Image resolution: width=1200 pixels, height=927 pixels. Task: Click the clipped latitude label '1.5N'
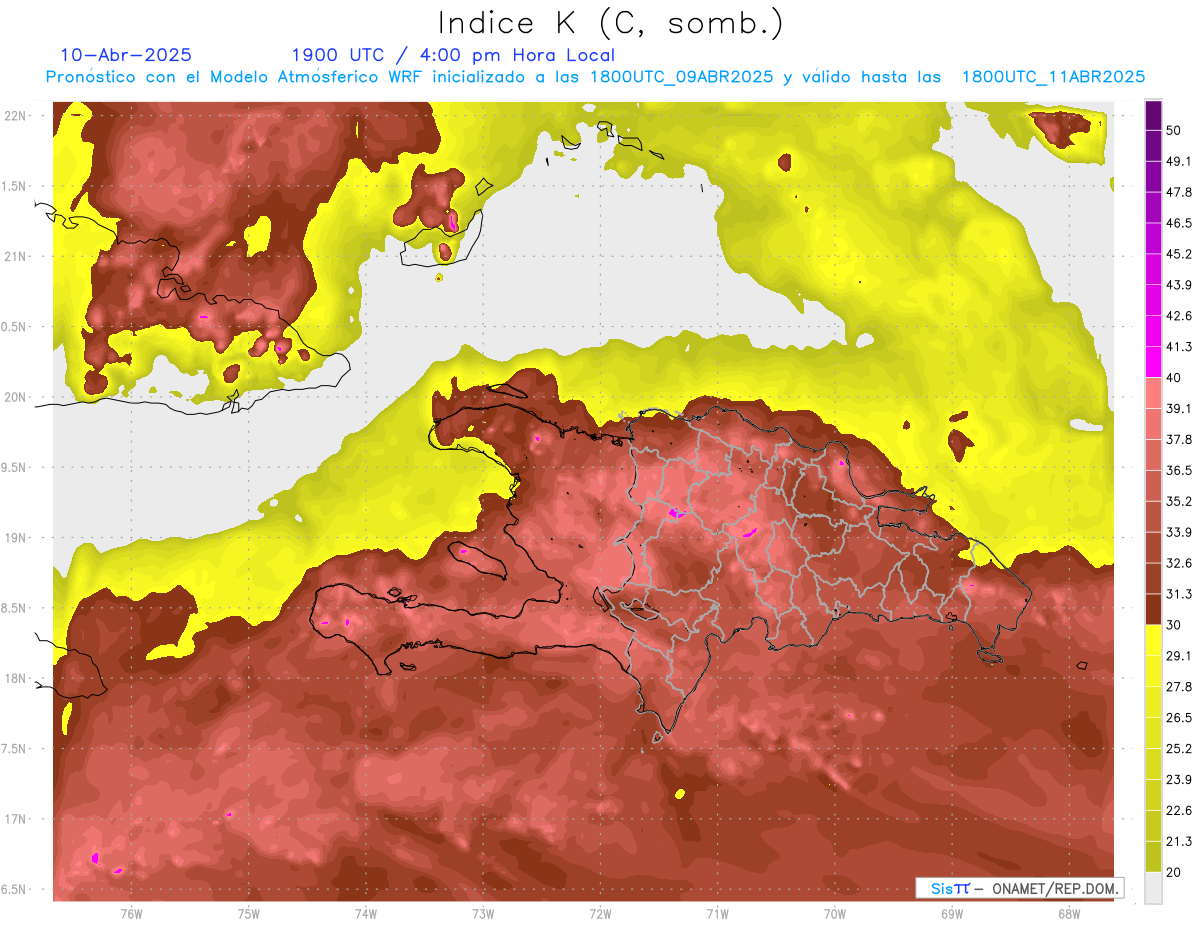tap(13, 186)
